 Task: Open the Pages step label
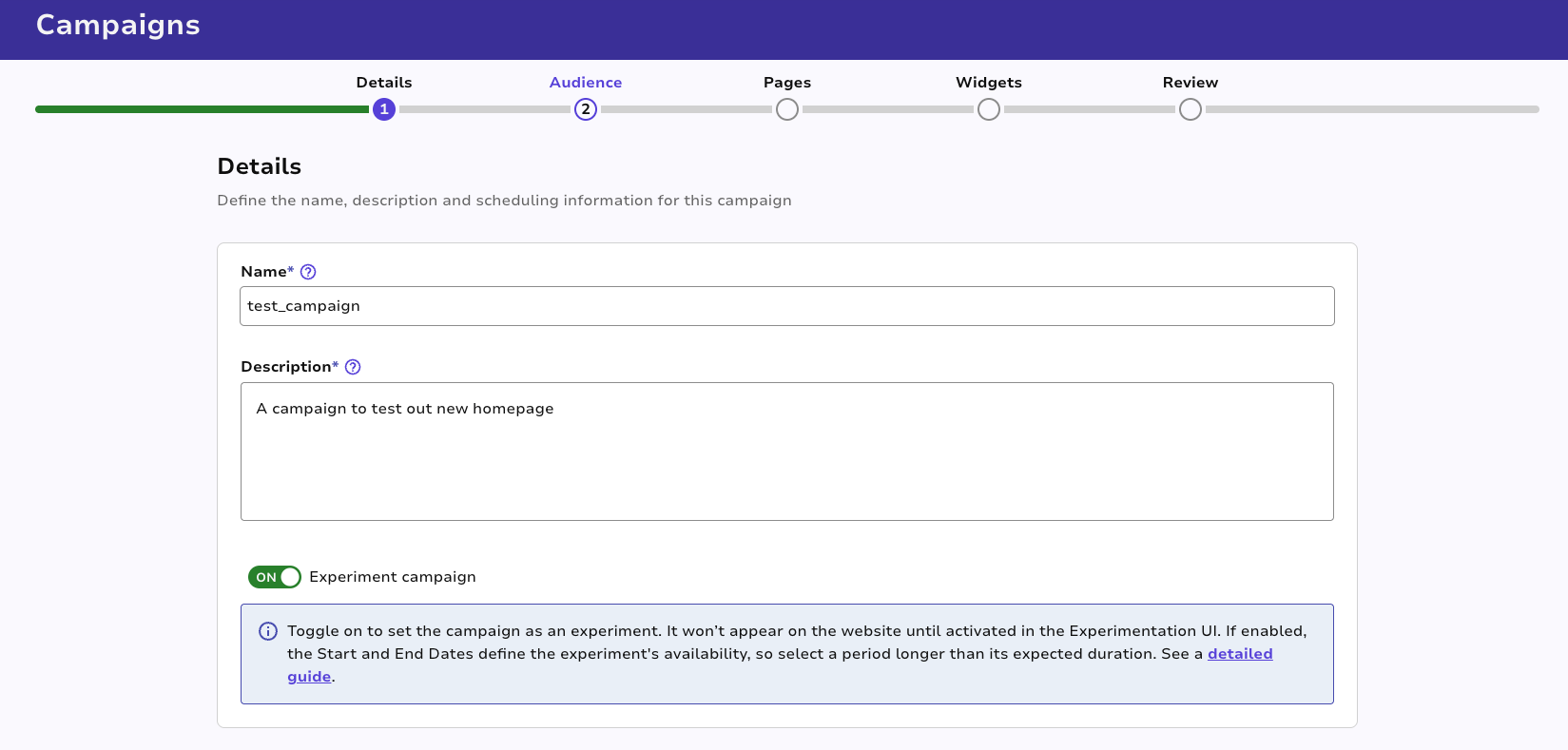point(787,83)
